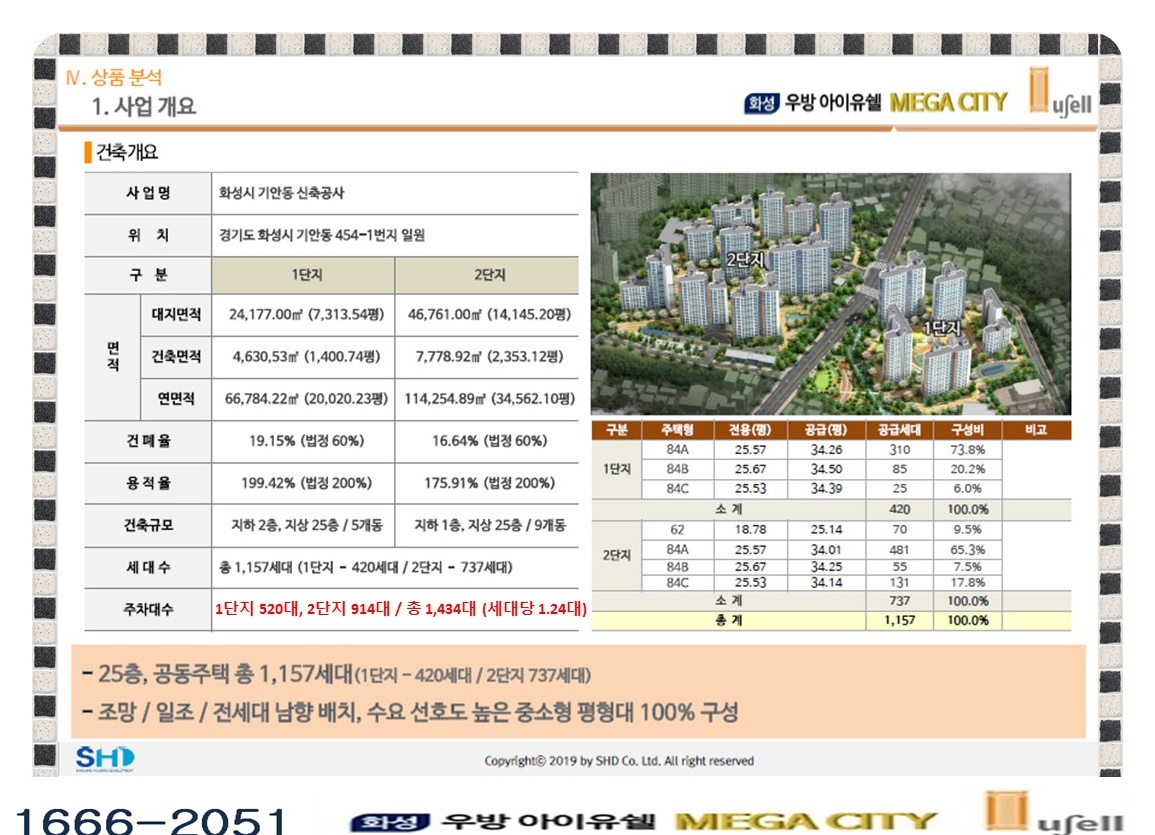Click the 주택형 column header in unit table

click(677, 429)
